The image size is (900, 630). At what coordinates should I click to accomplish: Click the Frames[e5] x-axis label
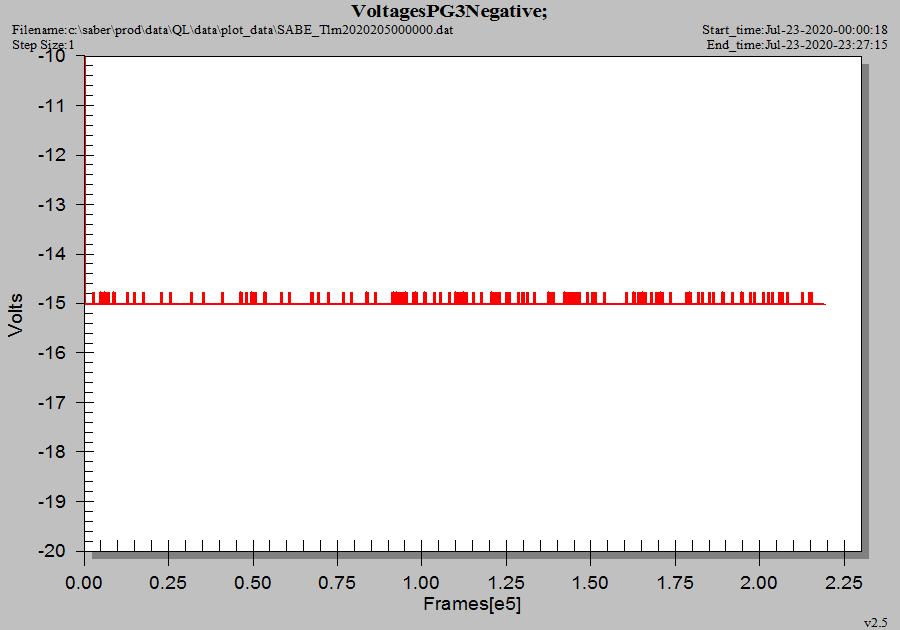click(472, 604)
